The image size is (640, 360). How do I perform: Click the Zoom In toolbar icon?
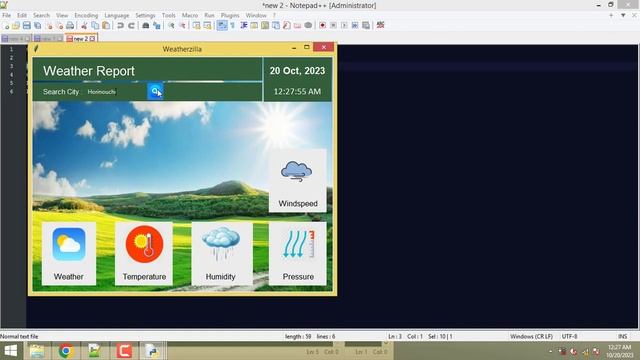pyautogui.click(x=171, y=25)
